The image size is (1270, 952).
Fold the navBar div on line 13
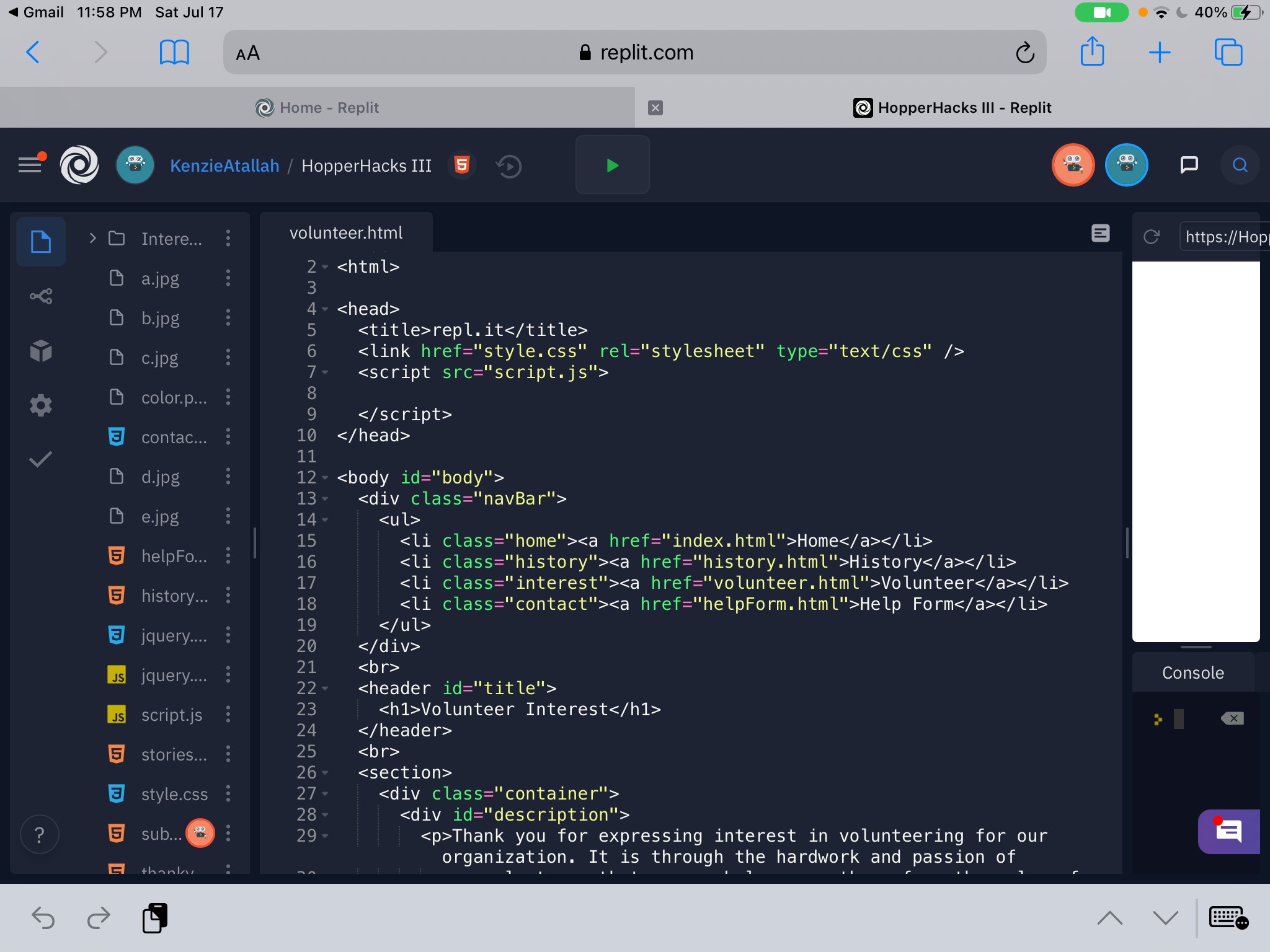325,499
